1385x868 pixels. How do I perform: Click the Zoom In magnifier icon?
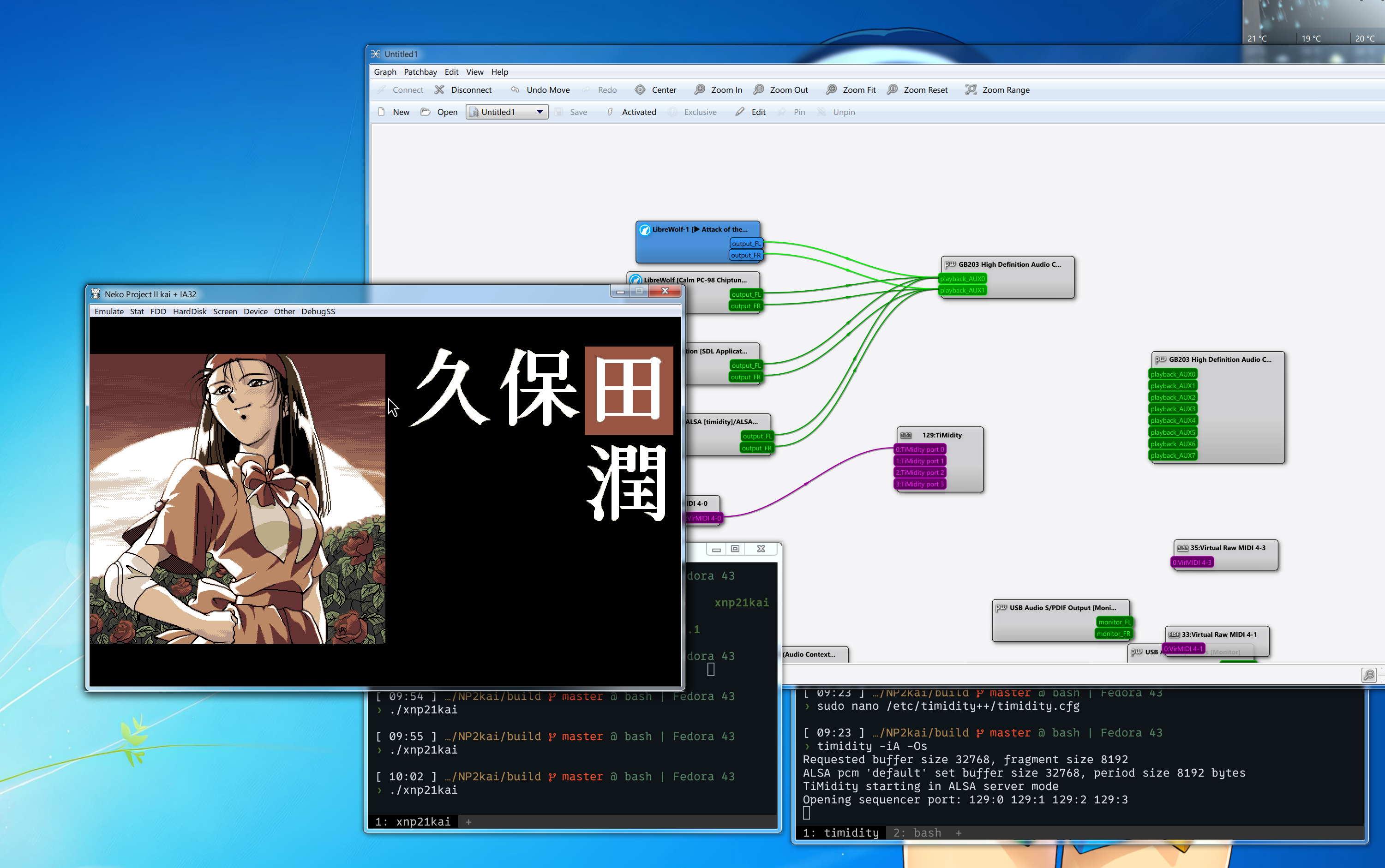coord(700,90)
